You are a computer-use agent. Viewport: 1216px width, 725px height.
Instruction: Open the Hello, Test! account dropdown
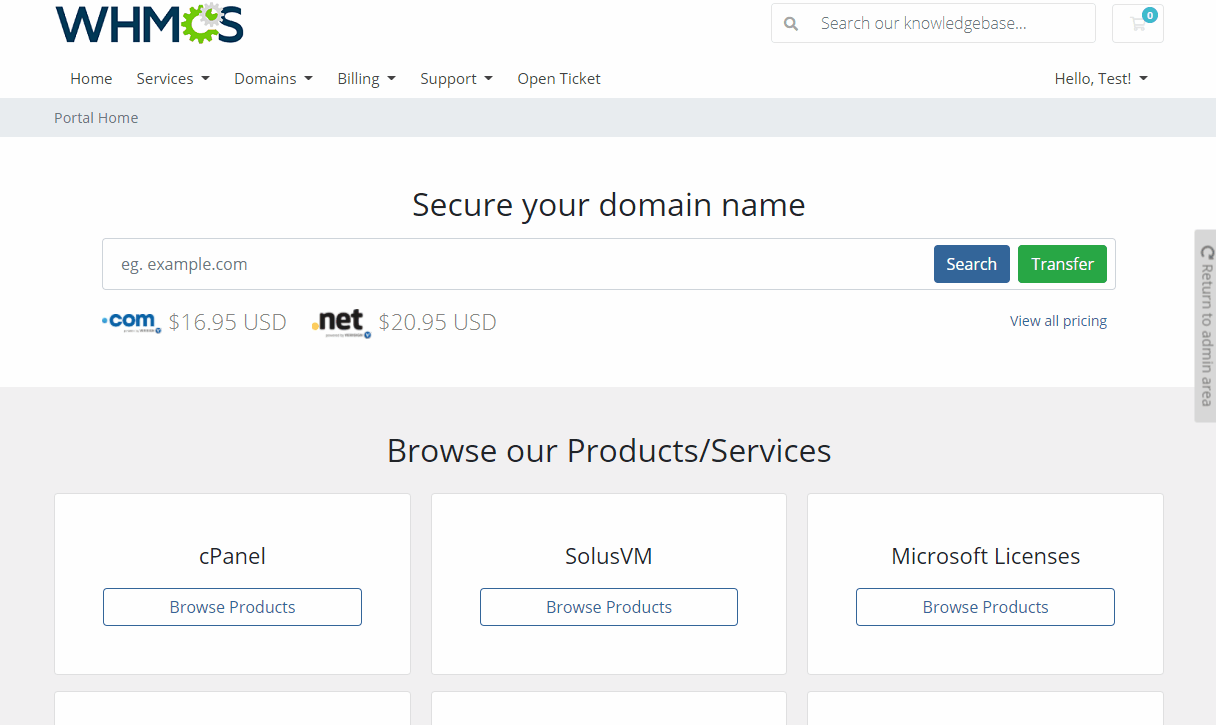click(x=1101, y=78)
